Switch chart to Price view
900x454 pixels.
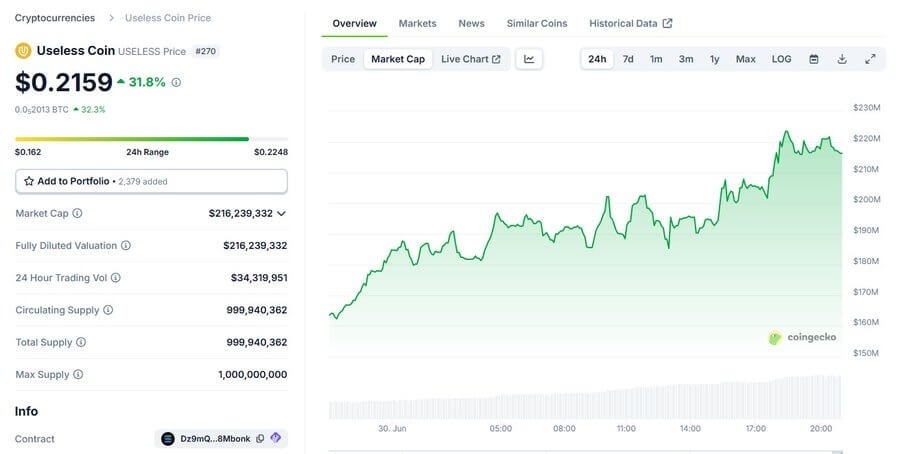point(343,59)
